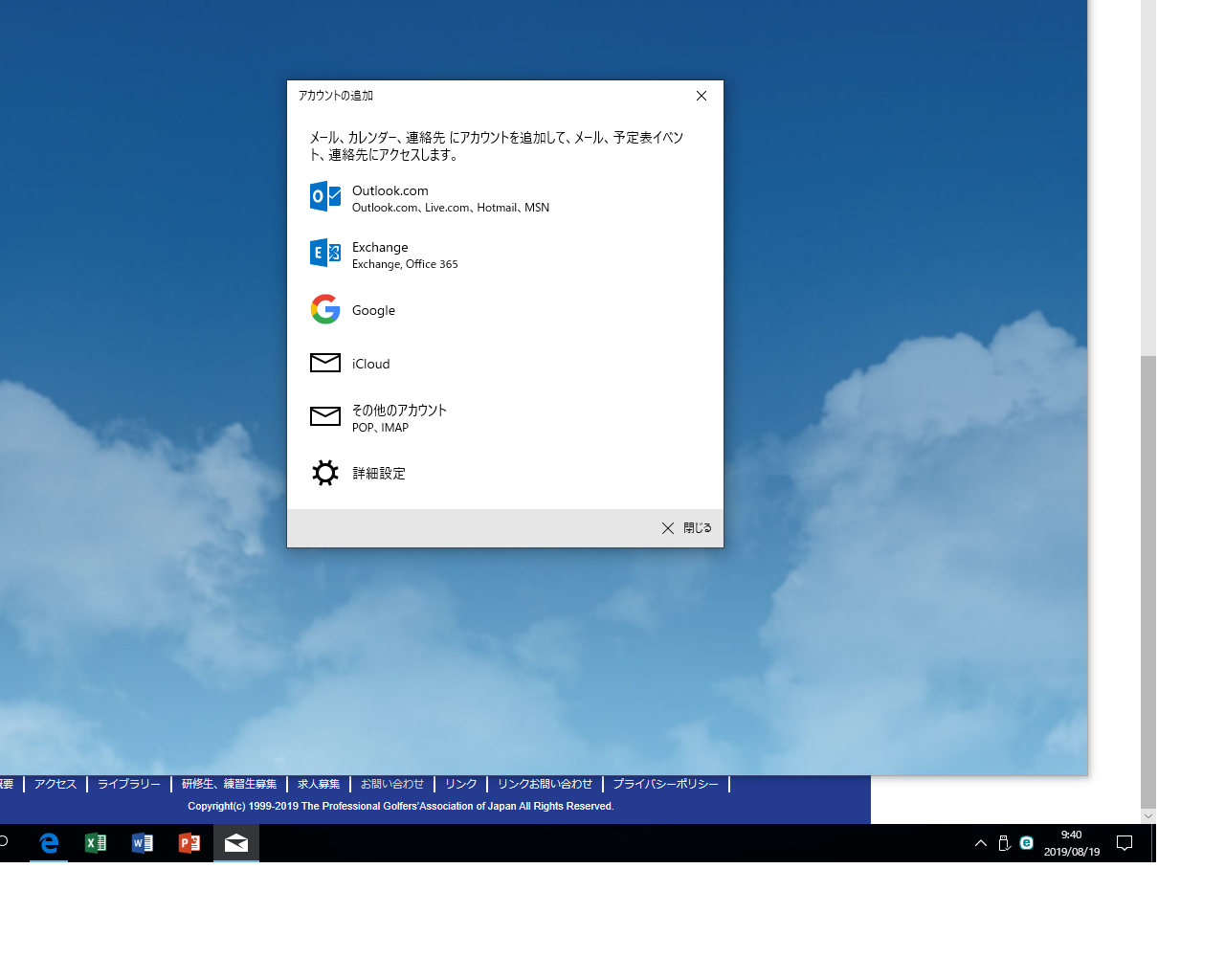The image size is (1225, 980).
Task: Click the Exchange account title text
Action: 380,247
